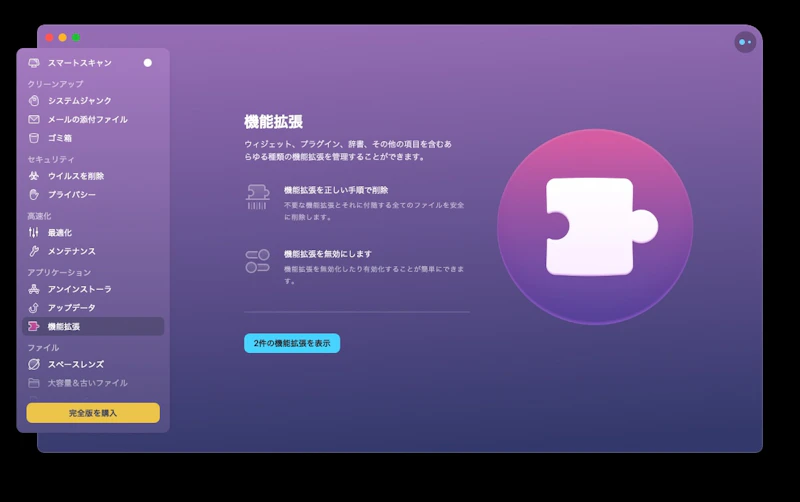Click the yellow minimize window button
800x502 pixels.
pos(62,37)
